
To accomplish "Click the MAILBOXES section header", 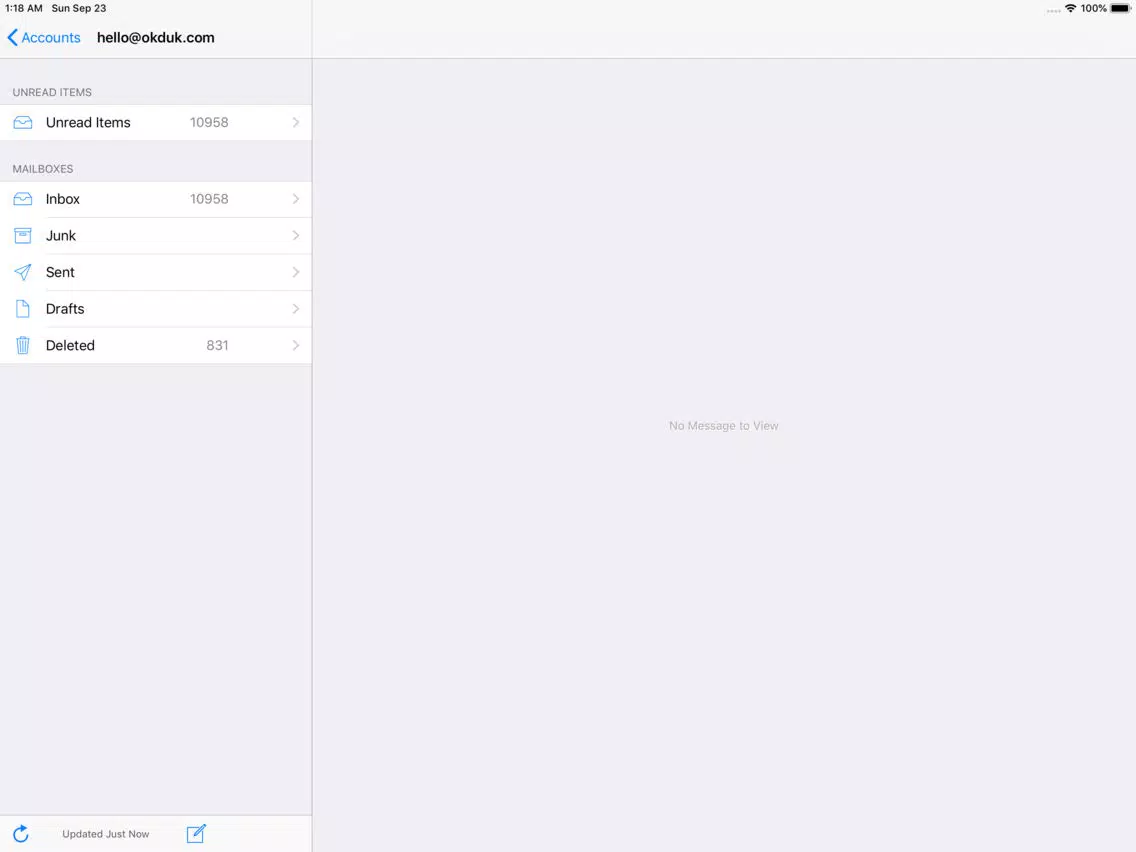I will pos(43,169).
